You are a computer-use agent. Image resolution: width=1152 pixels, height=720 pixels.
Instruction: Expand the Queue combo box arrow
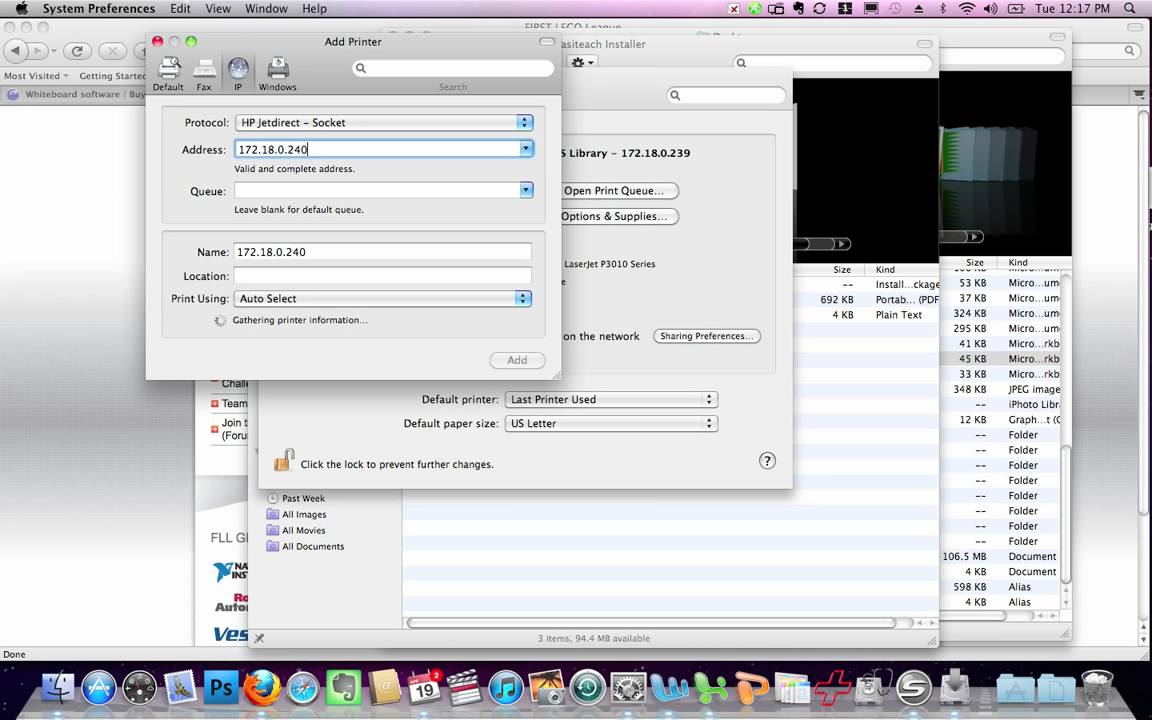[525, 190]
